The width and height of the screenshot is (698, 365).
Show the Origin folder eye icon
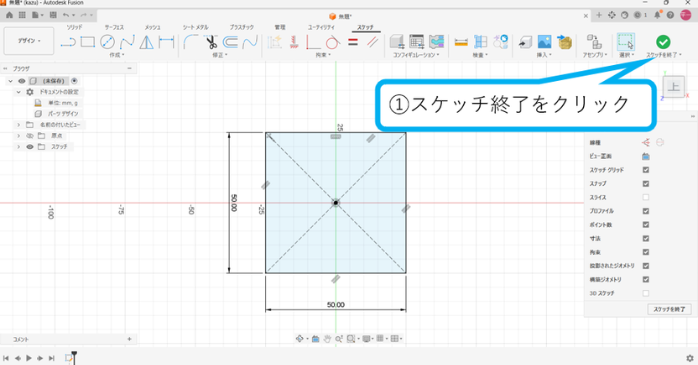pyautogui.click(x=30, y=135)
